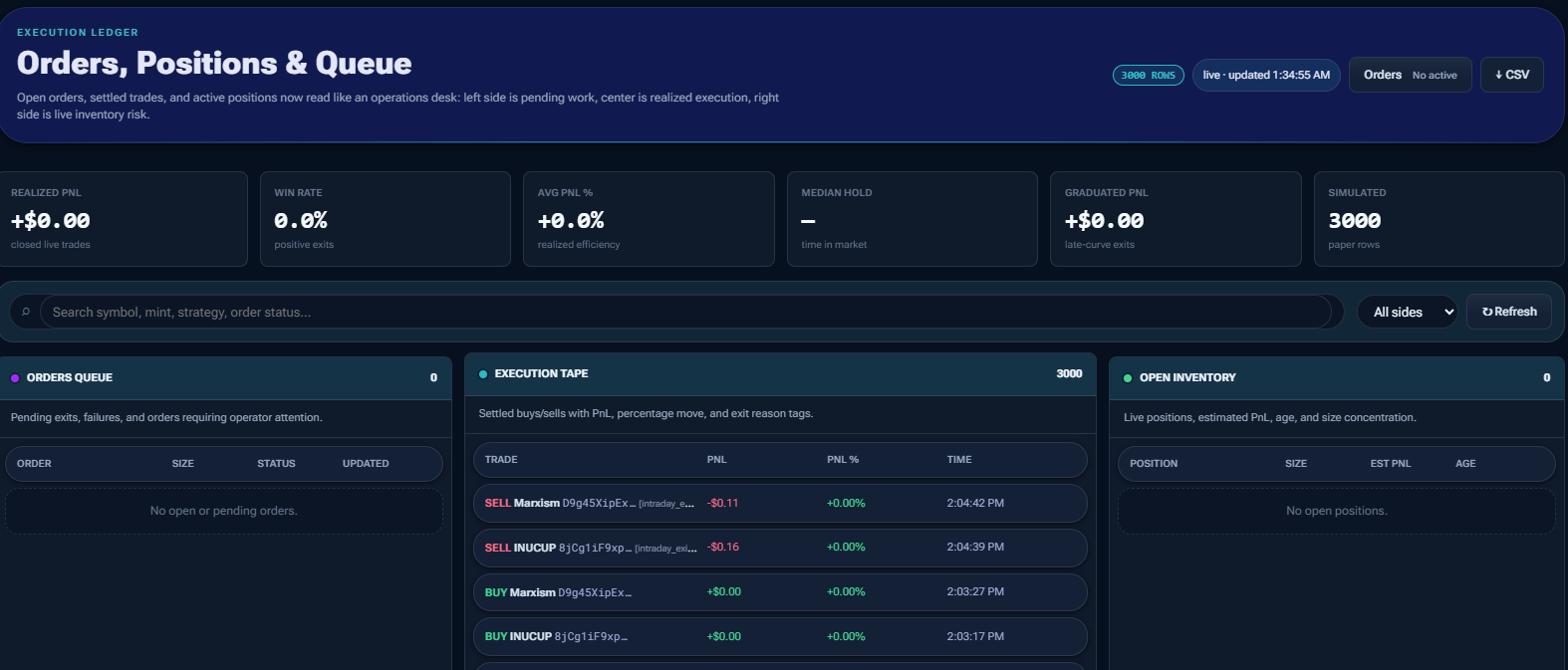Click the TIME column header
This screenshot has height=670, width=1568.
959,460
